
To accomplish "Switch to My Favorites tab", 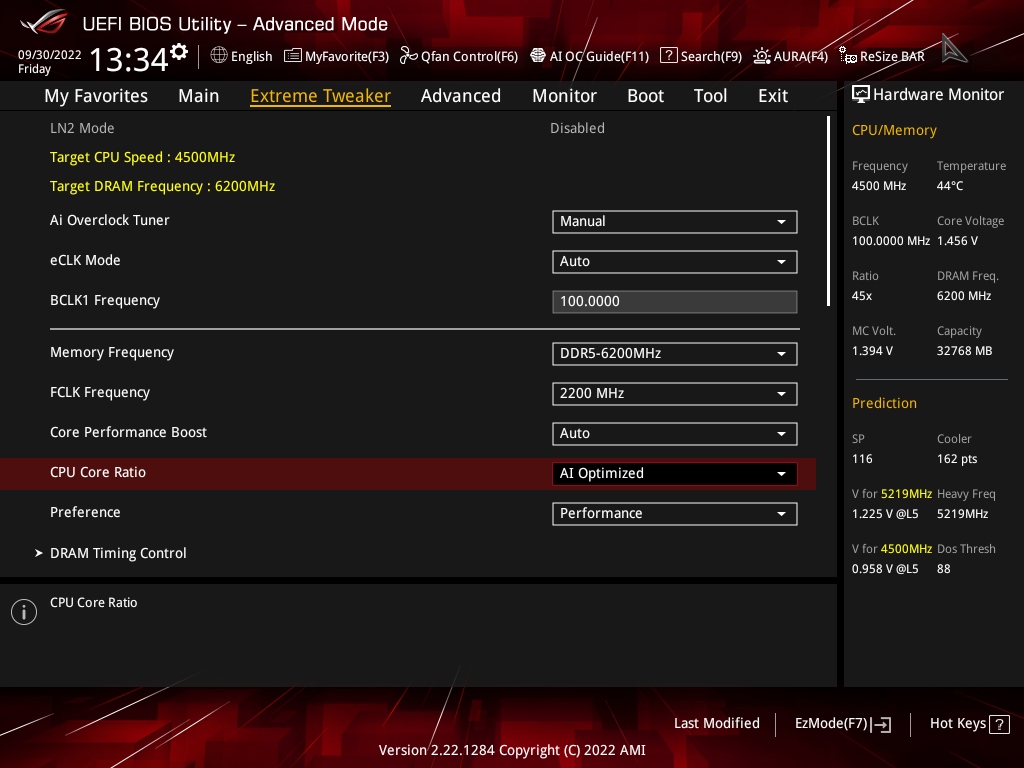I will (96, 95).
